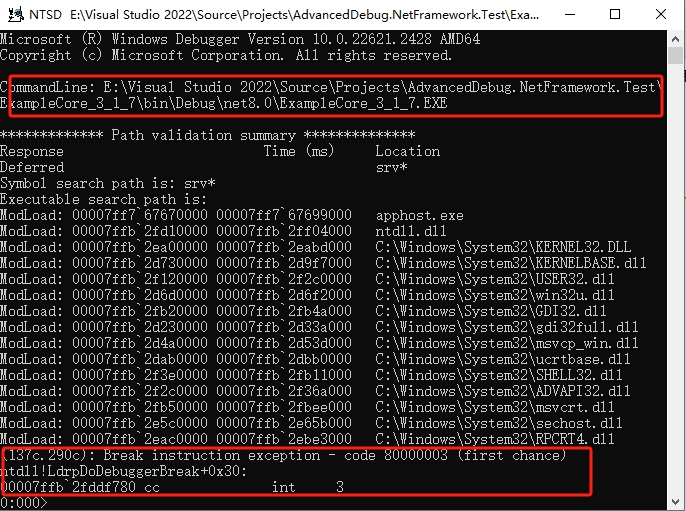The width and height of the screenshot is (686, 511).
Task: Click the RPCRT4.dll module path
Action: click(495, 439)
